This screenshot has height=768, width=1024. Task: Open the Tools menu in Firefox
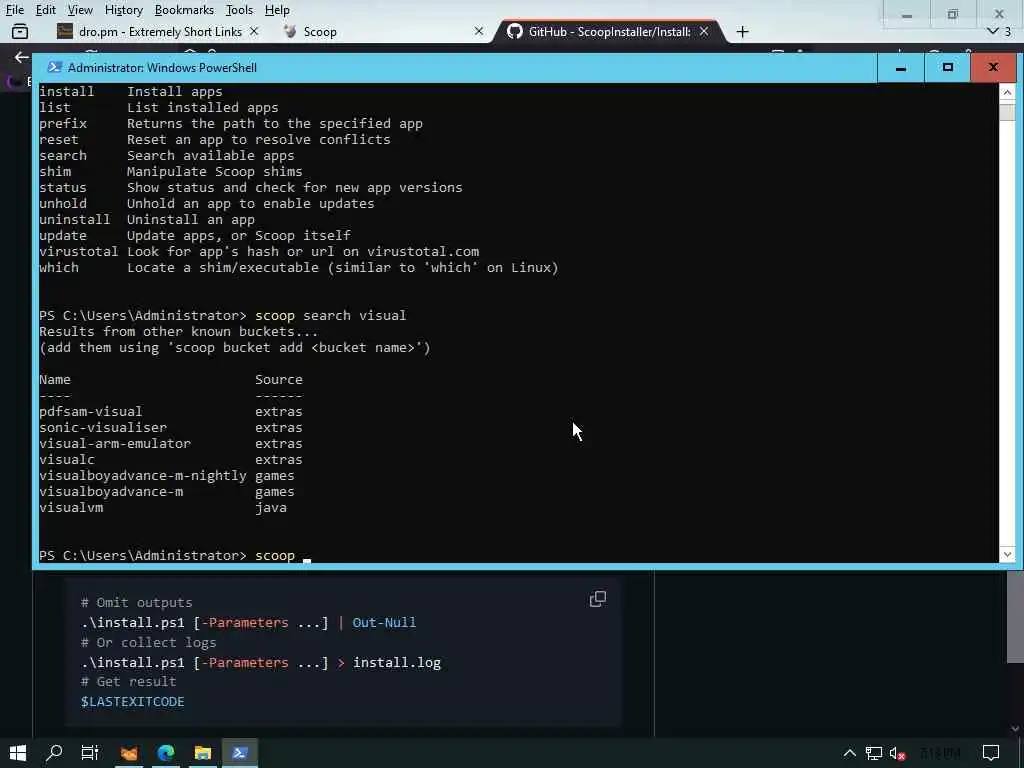pyautogui.click(x=239, y=10)
